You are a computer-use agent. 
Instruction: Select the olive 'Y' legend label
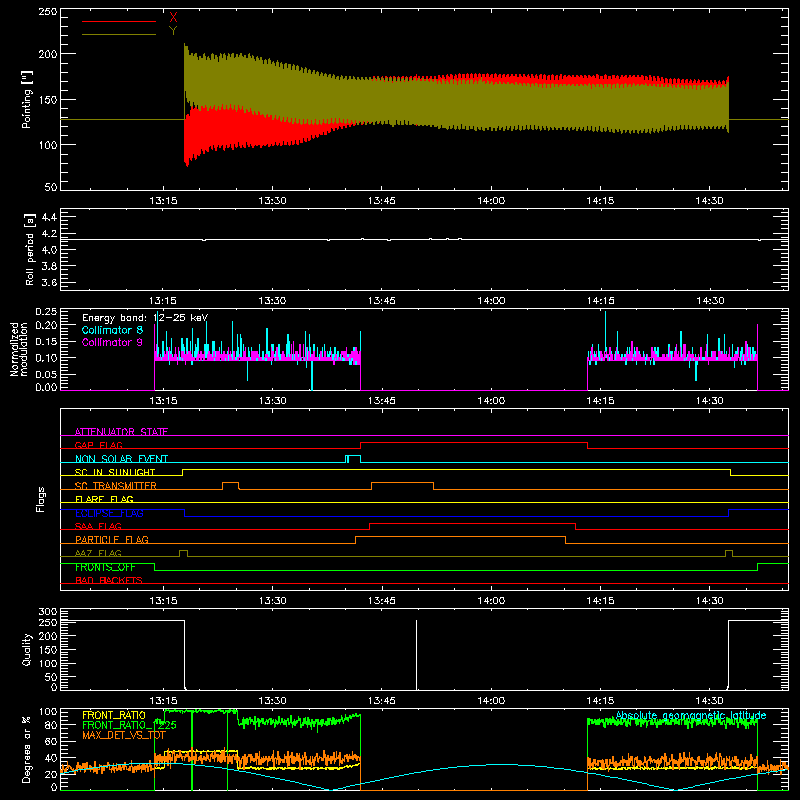click(173, 31)
